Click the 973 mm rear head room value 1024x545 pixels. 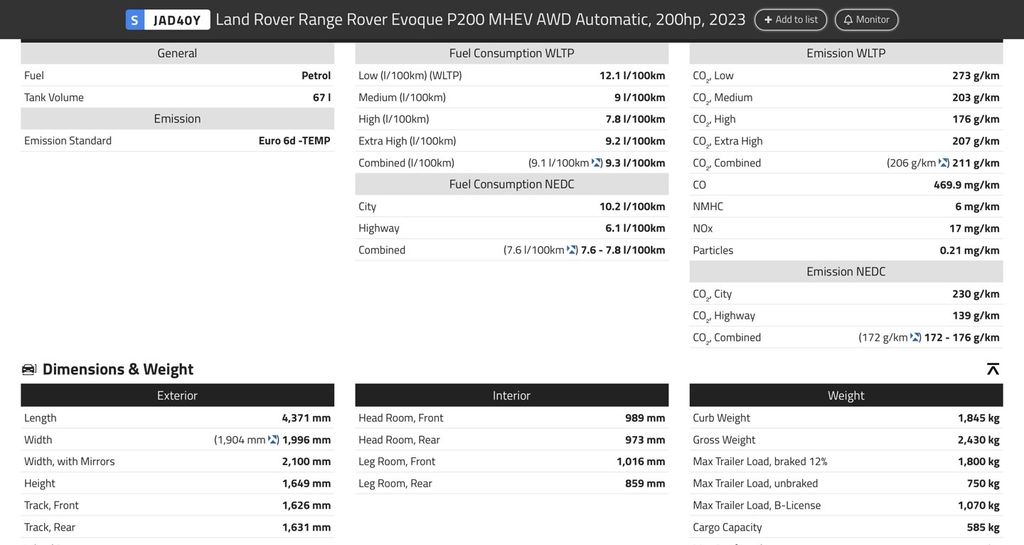[x=645, y=440]
